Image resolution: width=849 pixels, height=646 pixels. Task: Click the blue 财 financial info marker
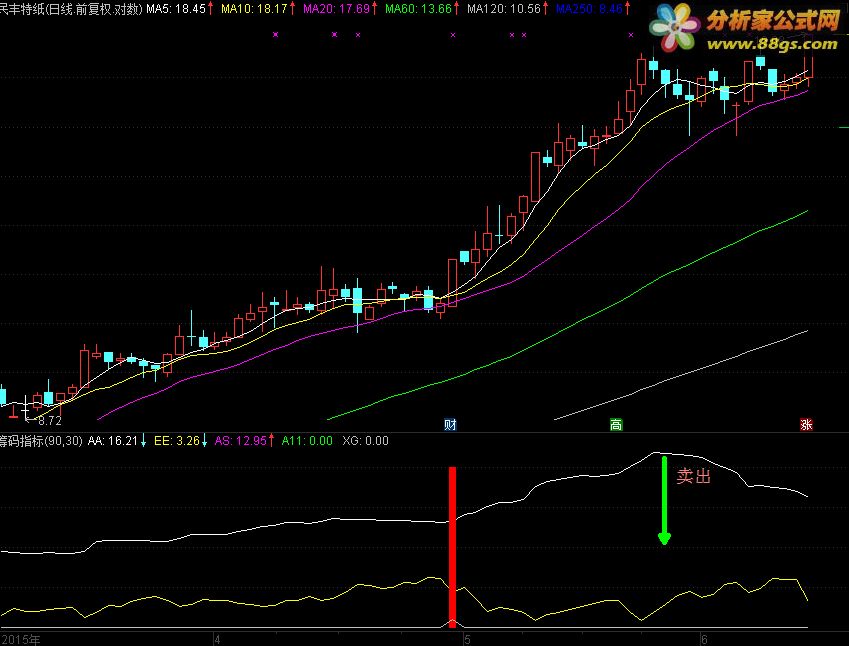pyautogui.click(x=450, y=425)
